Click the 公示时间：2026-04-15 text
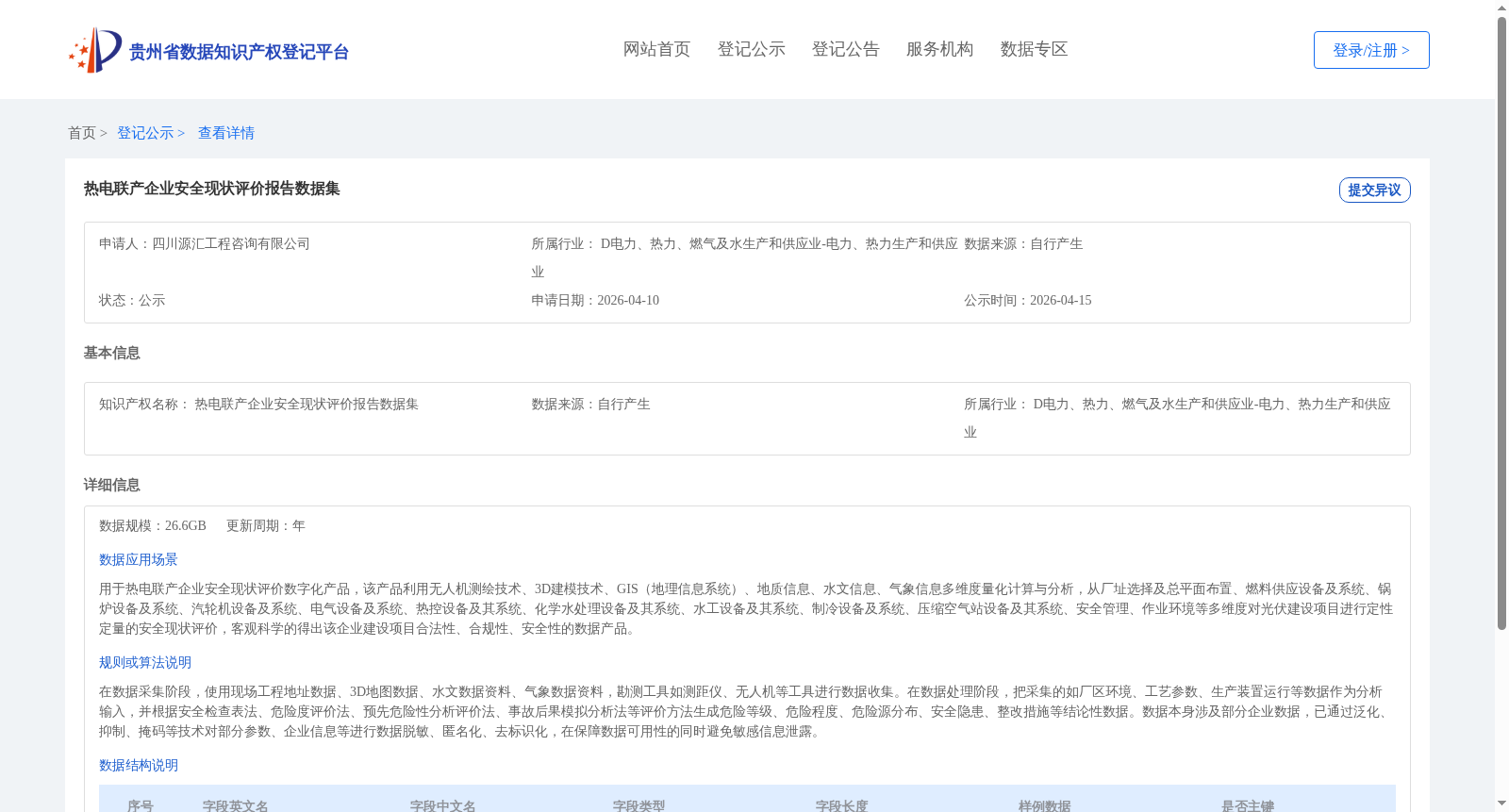 click(1028, 300)
